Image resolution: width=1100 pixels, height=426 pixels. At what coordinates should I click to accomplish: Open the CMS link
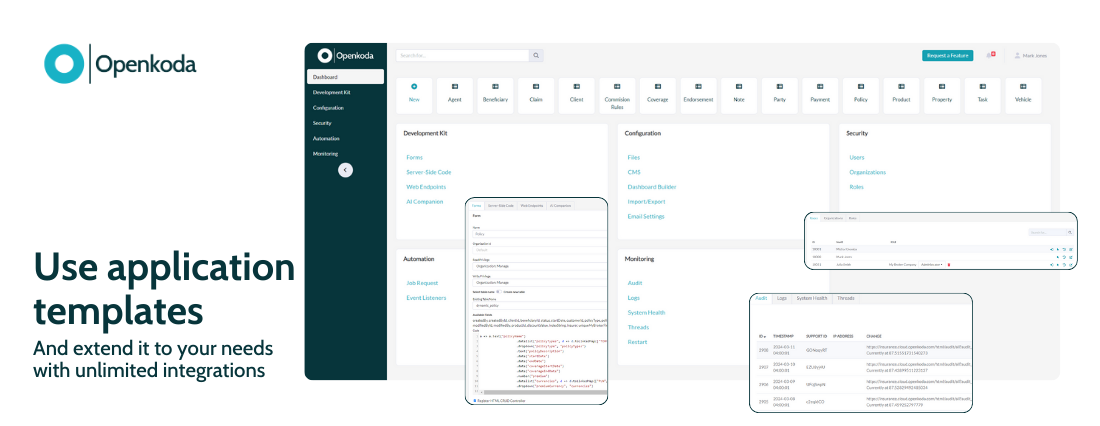click(633, 173)
